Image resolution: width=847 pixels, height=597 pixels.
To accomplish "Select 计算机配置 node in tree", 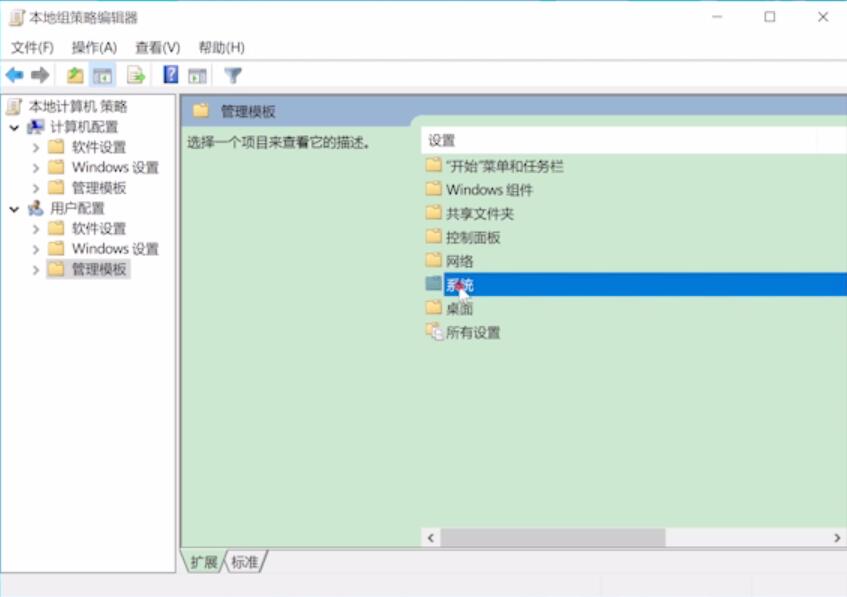I will pos(84,127).
